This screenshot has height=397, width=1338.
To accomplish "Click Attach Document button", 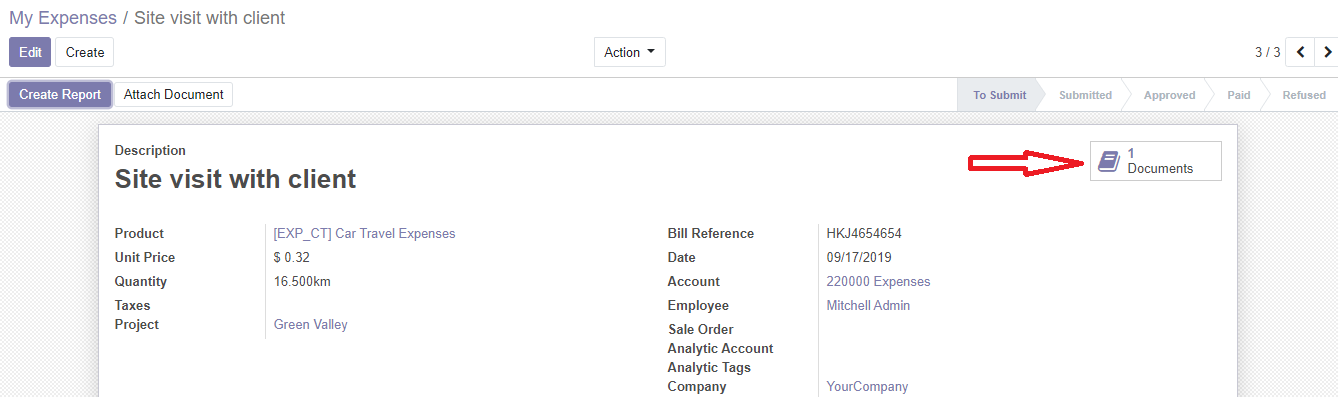I will pyautogui.click(x=174, y=94).
